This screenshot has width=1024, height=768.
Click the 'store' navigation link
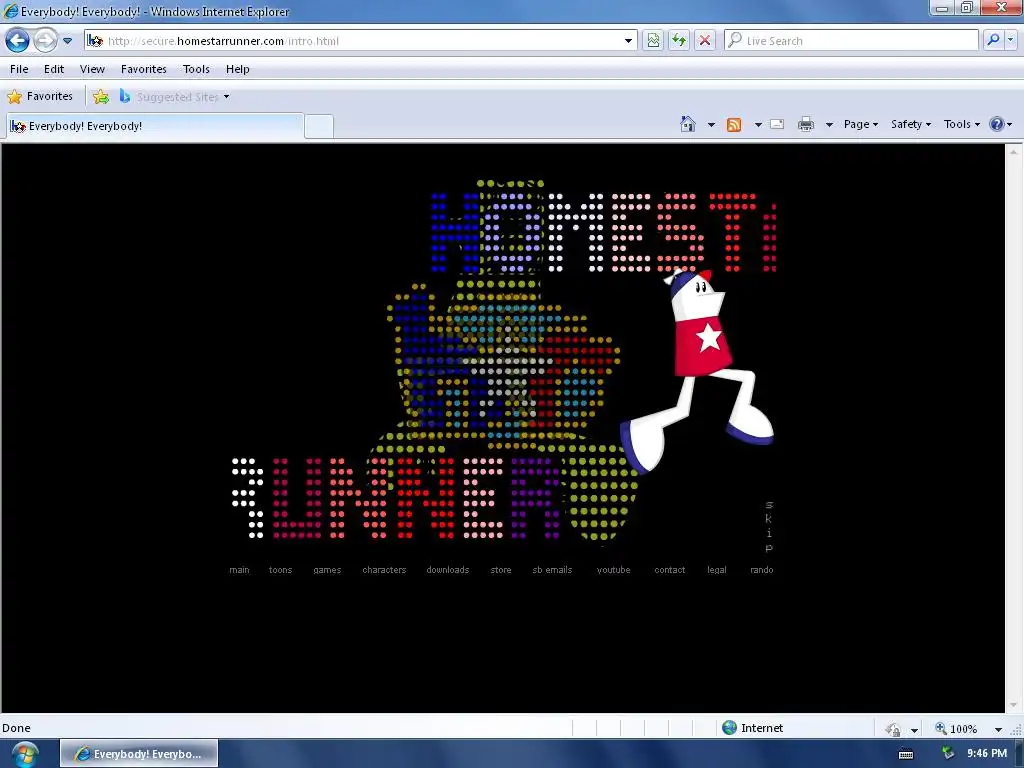pyautogui.click(x=501, y=569)
